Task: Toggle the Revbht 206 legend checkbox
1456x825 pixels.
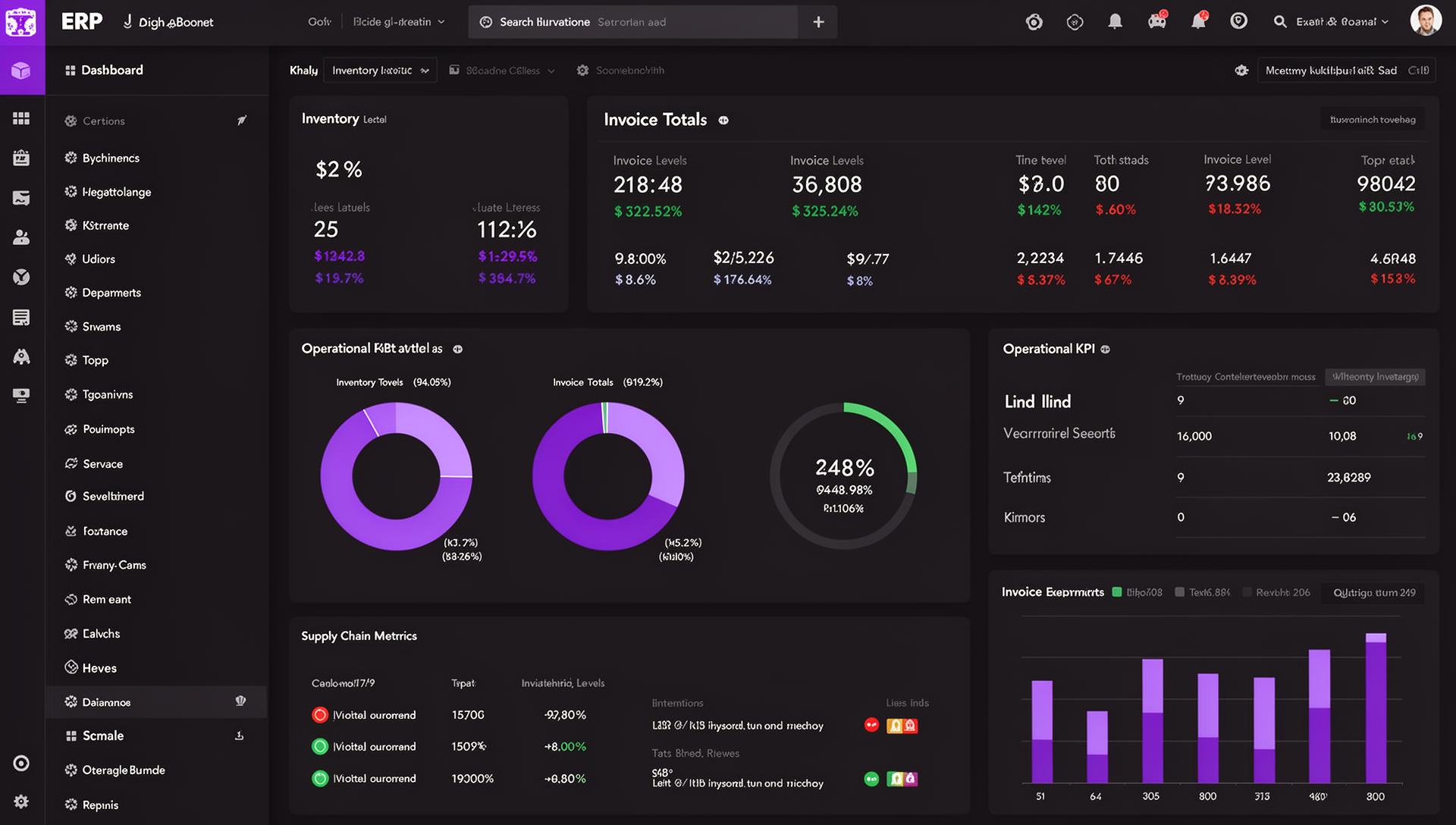Action: [x=1247, y=592]
